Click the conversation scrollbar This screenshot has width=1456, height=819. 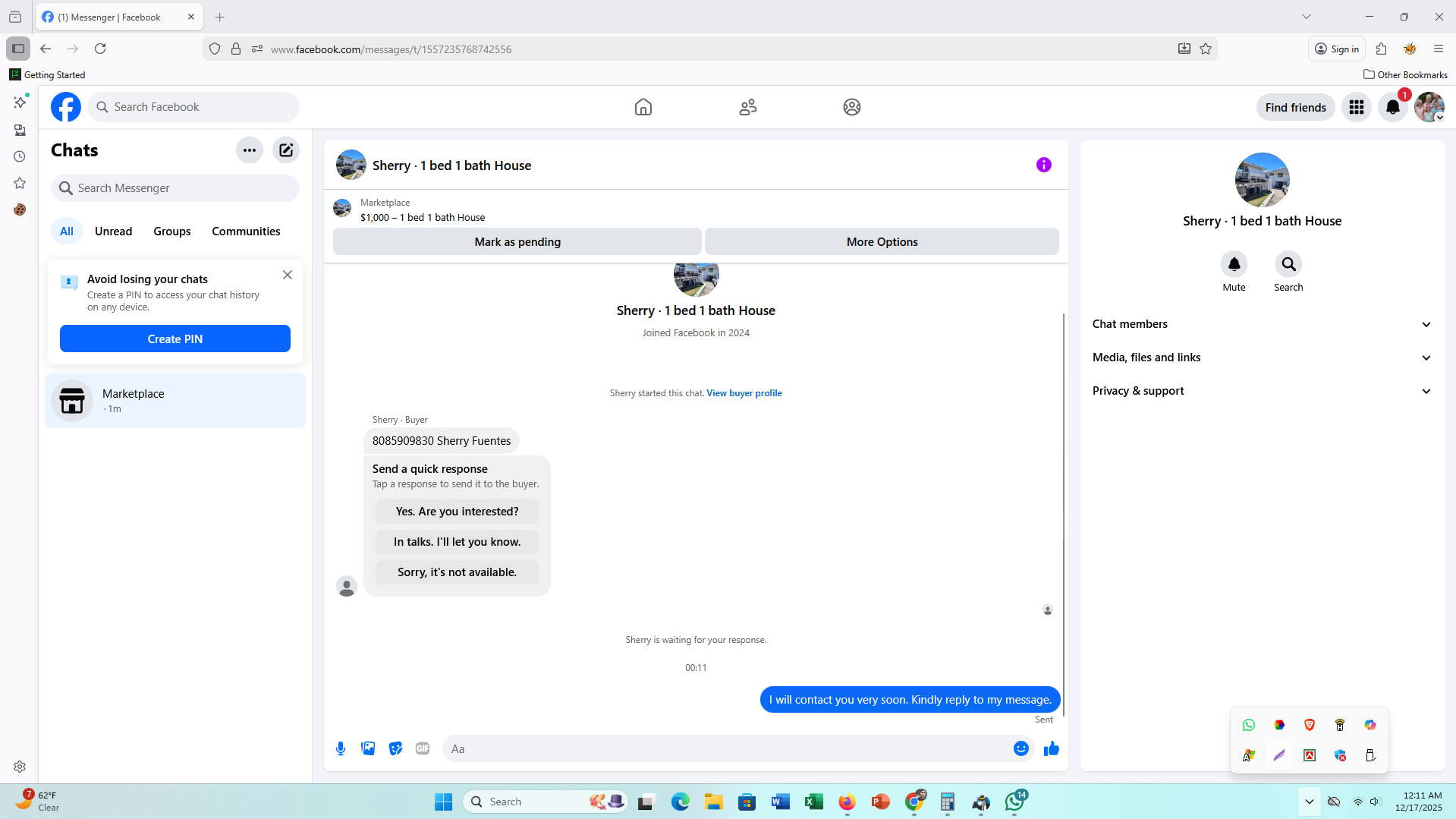point(1064,515)
